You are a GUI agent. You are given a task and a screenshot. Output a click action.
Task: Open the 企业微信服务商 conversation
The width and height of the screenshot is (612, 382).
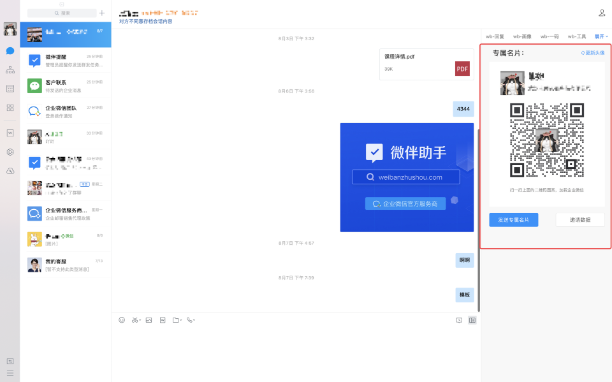click(x=66, y=213)
